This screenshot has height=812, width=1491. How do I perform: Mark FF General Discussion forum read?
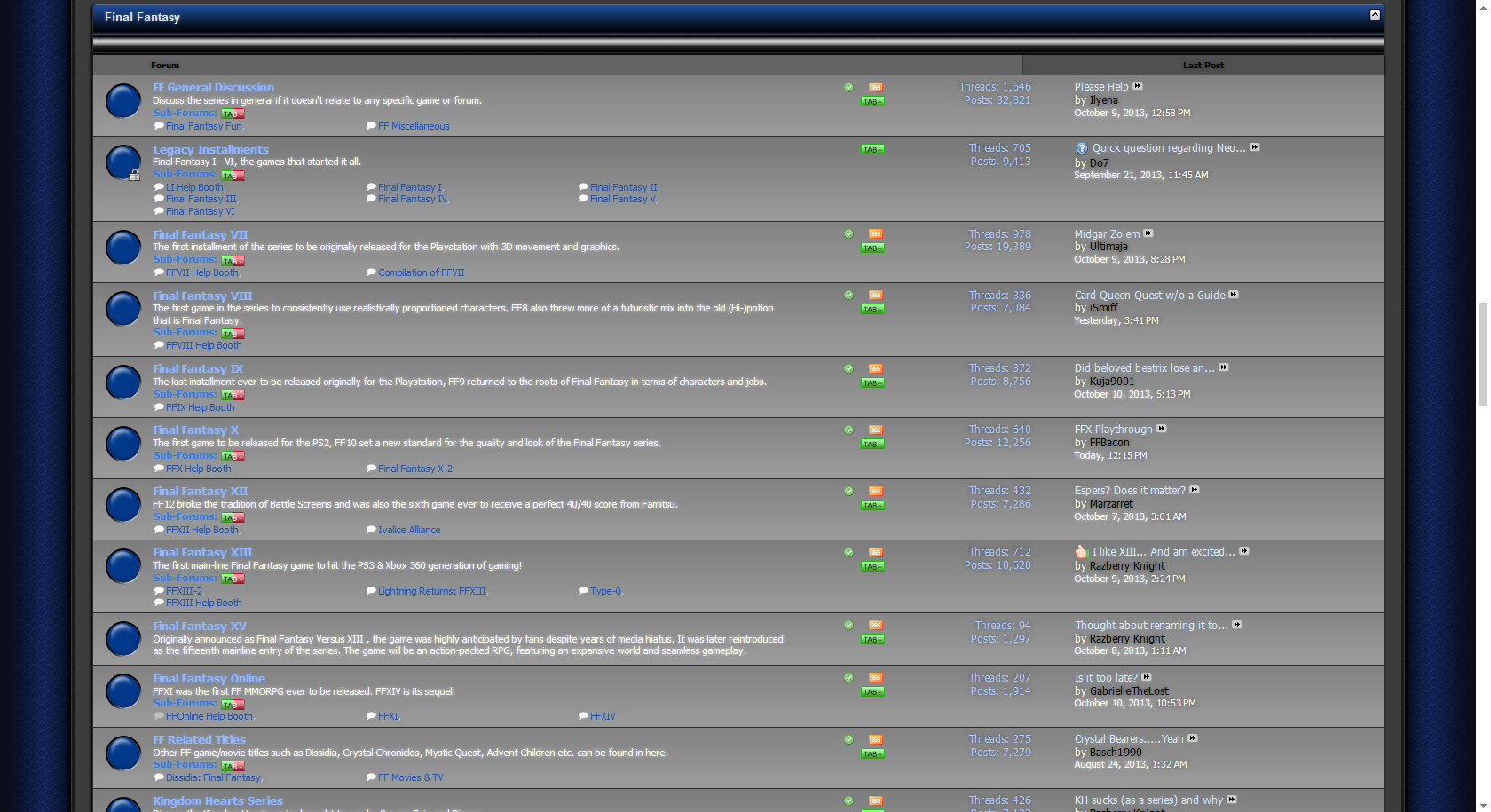pos(848,87)
